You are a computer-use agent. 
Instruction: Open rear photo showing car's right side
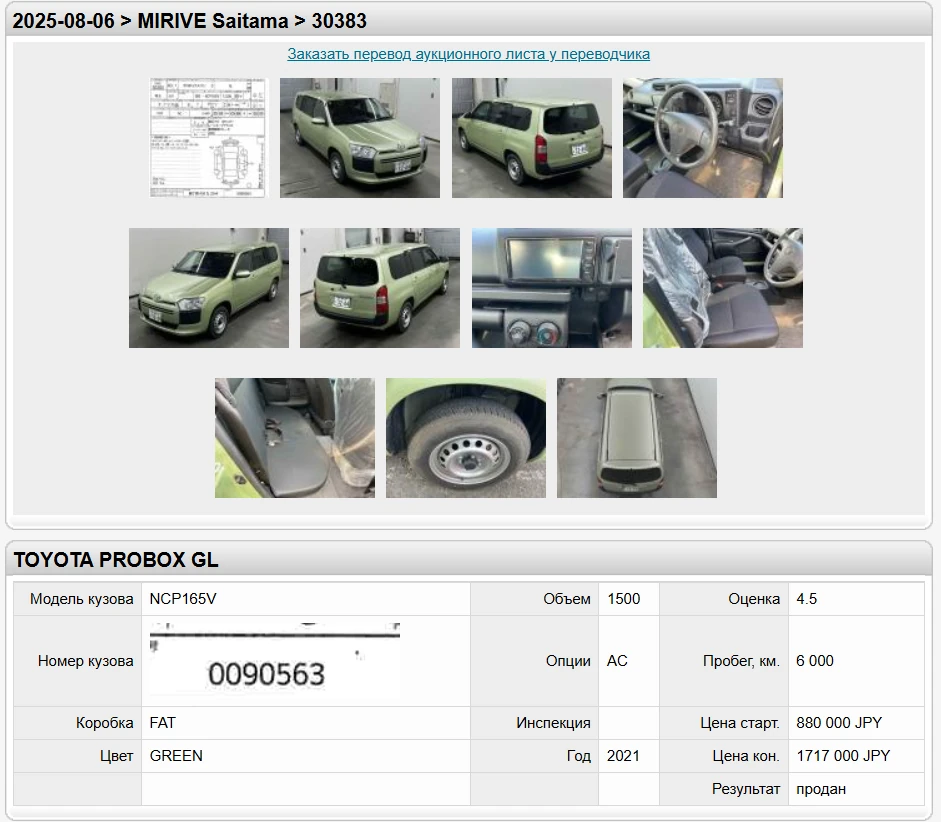379,288
